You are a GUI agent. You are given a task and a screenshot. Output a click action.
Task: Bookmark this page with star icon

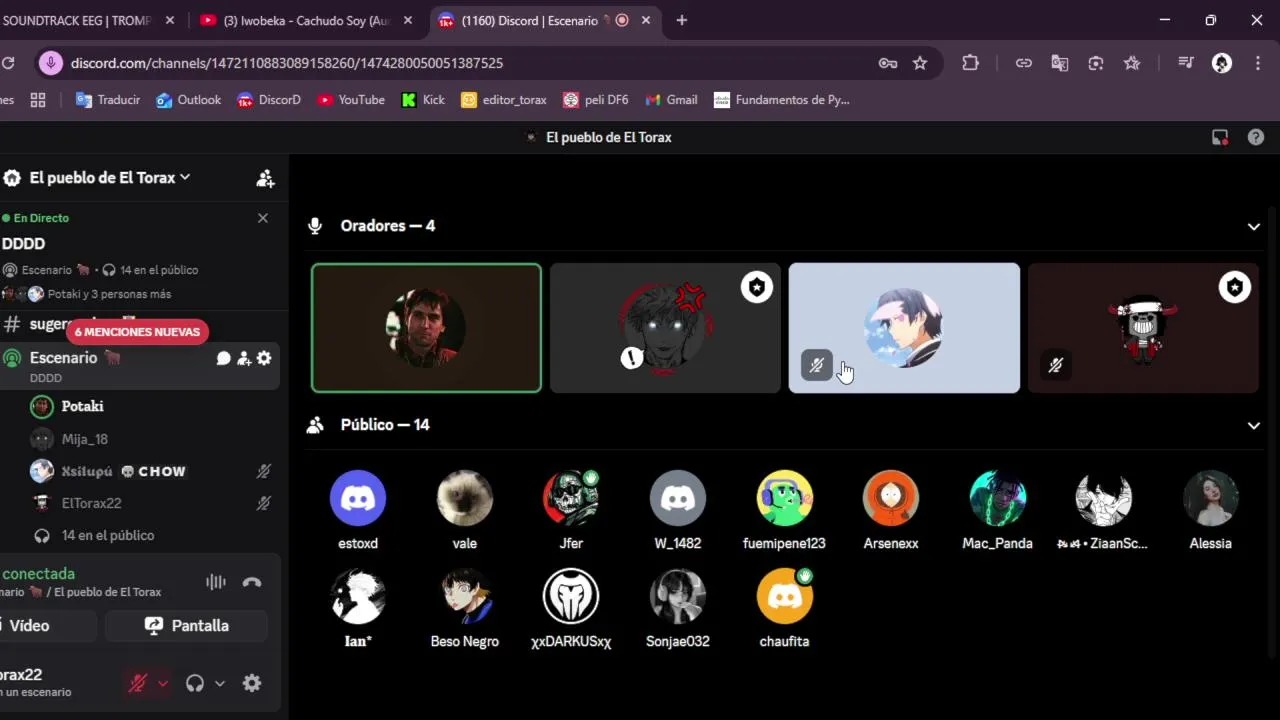(920, 63)
